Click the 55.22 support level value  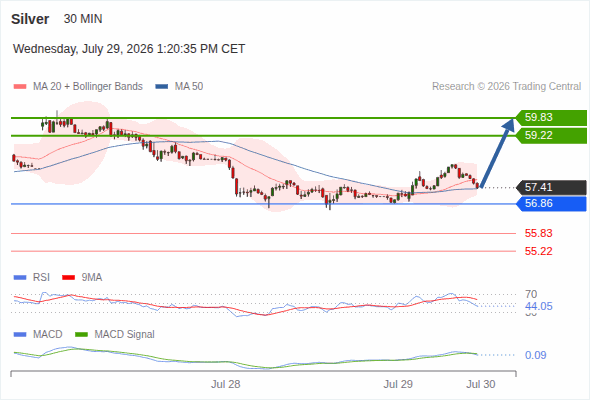(538, 251)
